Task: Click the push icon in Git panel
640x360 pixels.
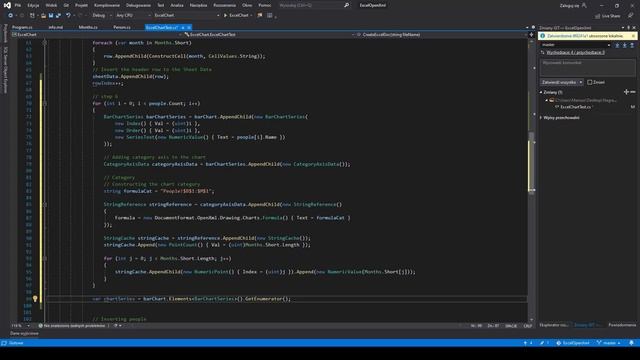Action: click(x=632, y=45)
